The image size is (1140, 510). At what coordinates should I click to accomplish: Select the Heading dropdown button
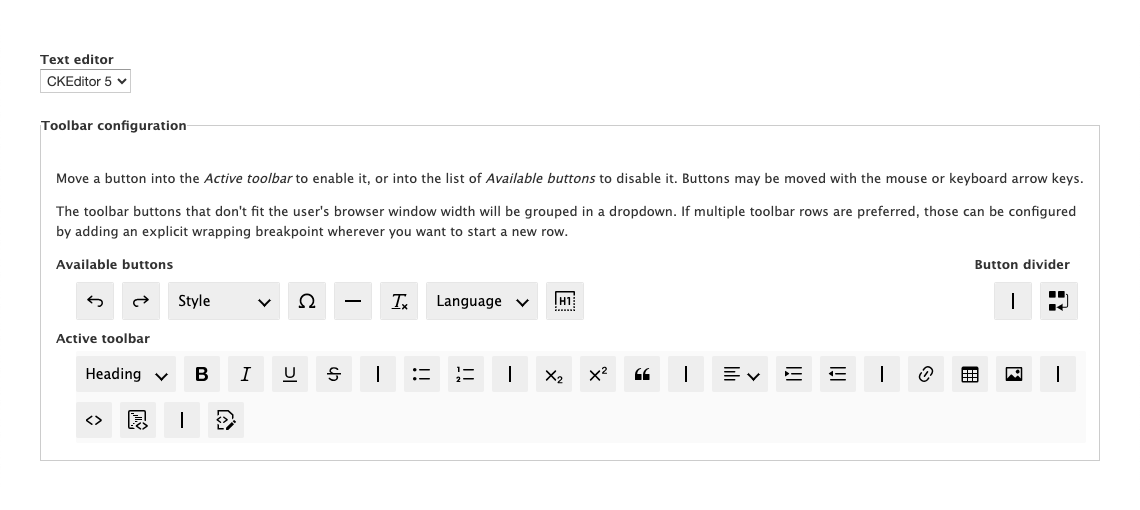click(126, 374)
